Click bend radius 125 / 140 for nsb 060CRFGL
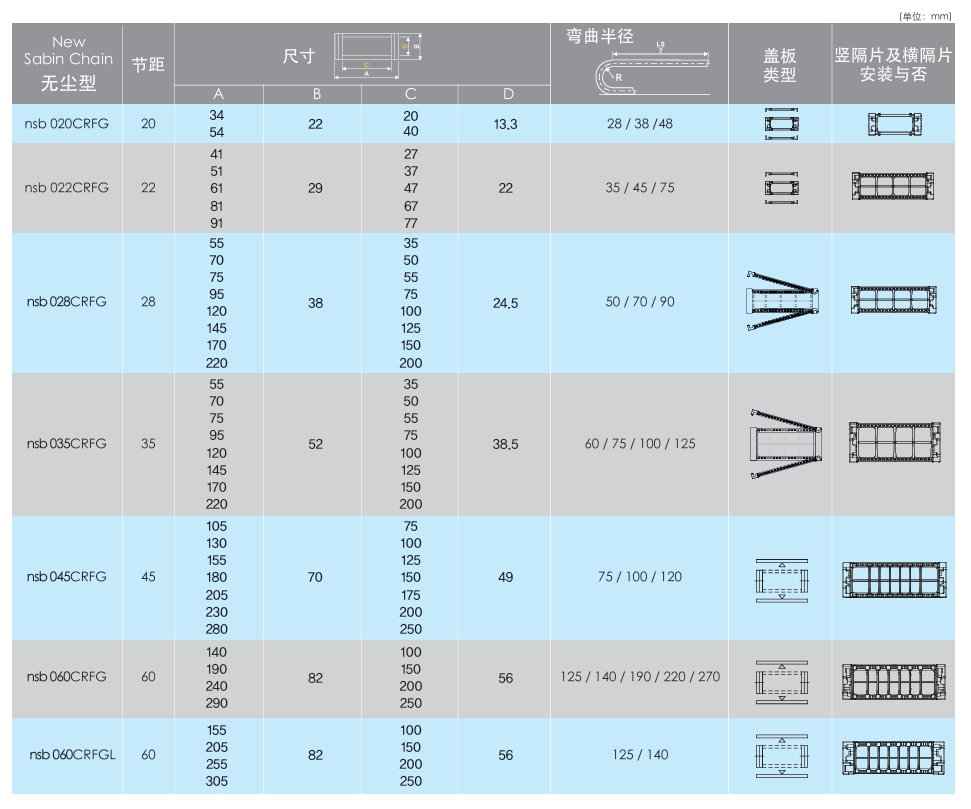Image resolution: width=971 pixels, height=809 pixels. [640, 754]
